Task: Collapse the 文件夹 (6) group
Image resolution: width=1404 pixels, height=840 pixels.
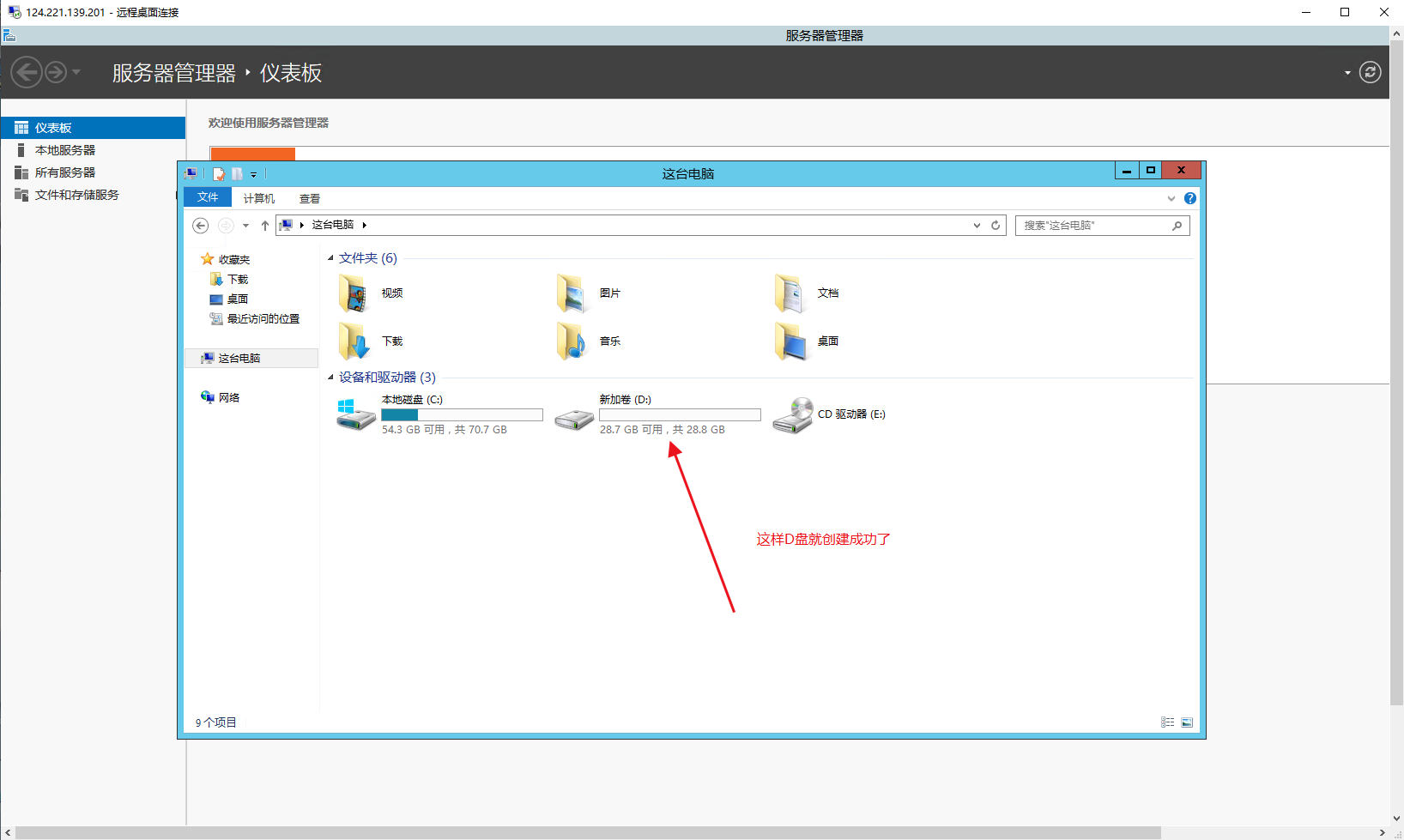Action: pyautogui.click(x=330, y=258)
